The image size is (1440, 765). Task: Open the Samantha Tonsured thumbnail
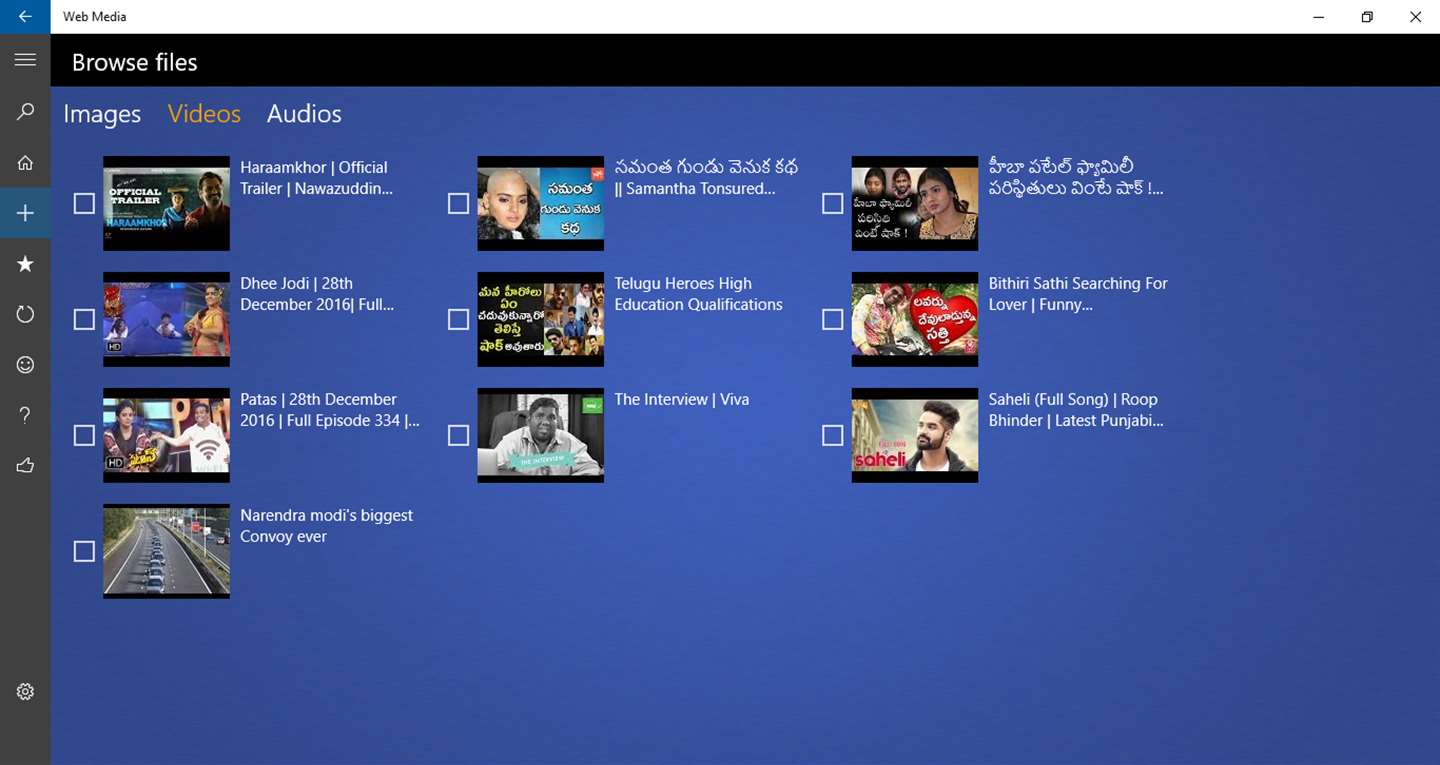coord(540,203)
